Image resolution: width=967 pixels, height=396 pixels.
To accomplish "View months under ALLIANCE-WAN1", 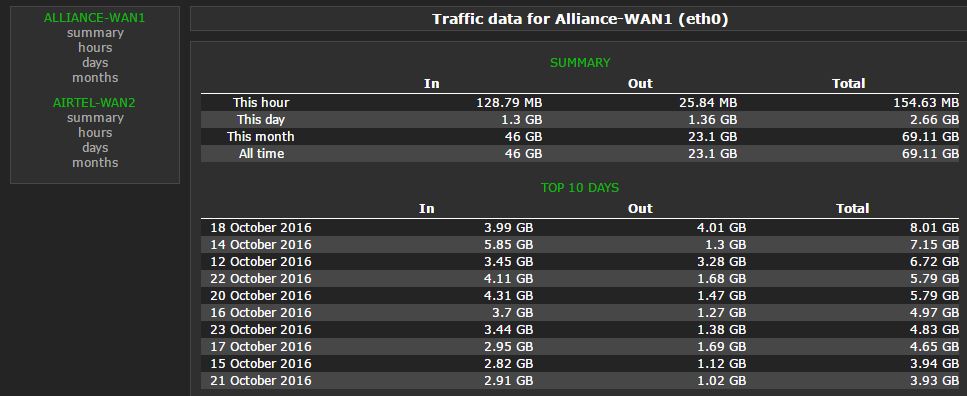I will (x=95, y=77).
